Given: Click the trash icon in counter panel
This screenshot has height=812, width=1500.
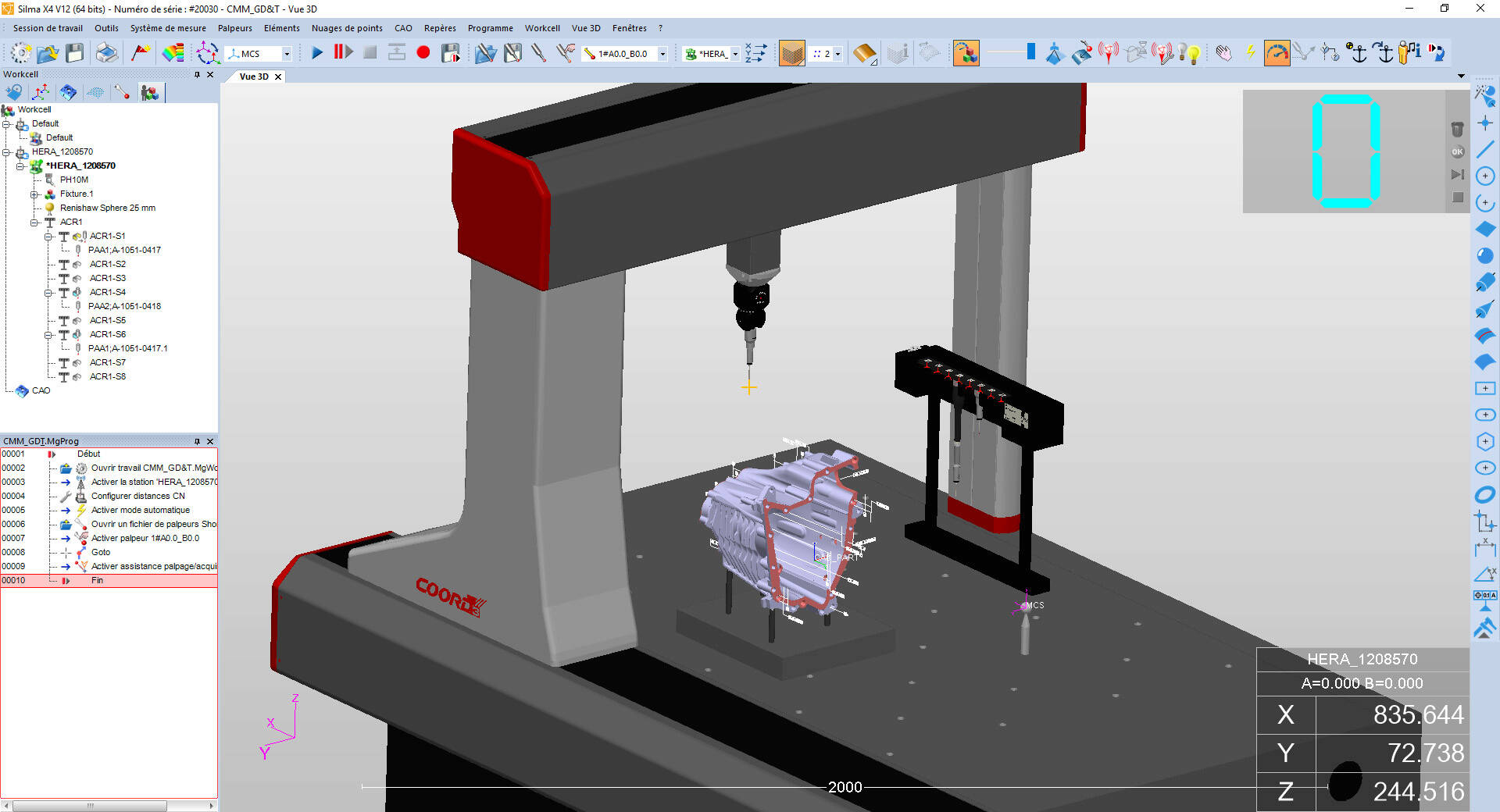Looking at the screenshot, I should [x=1457, y=130].
